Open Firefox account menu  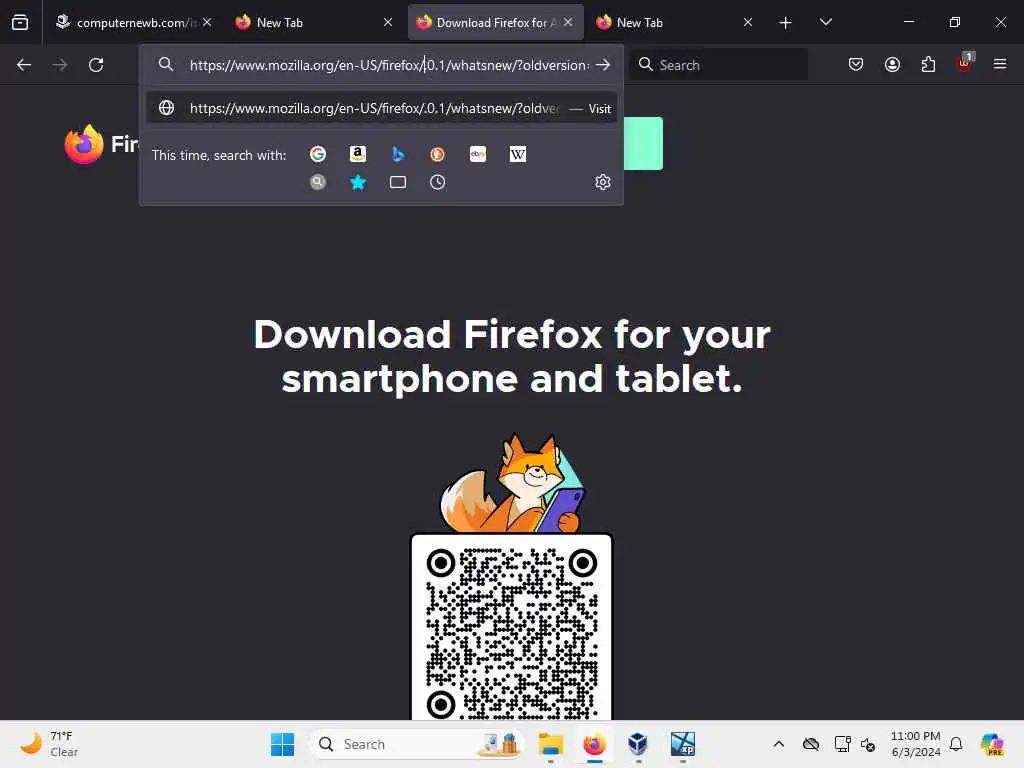892,65
